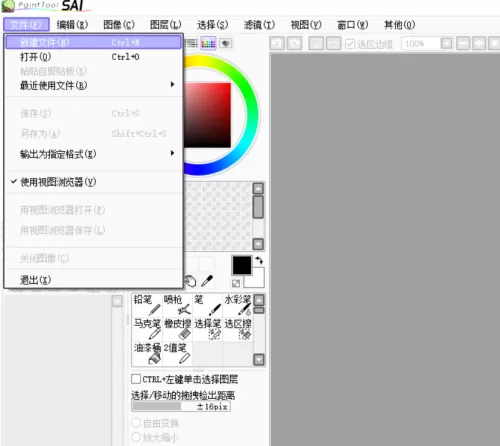Expand the 最近使用文件 submenu
The image size is (500, 446).
tap(93, 85)
